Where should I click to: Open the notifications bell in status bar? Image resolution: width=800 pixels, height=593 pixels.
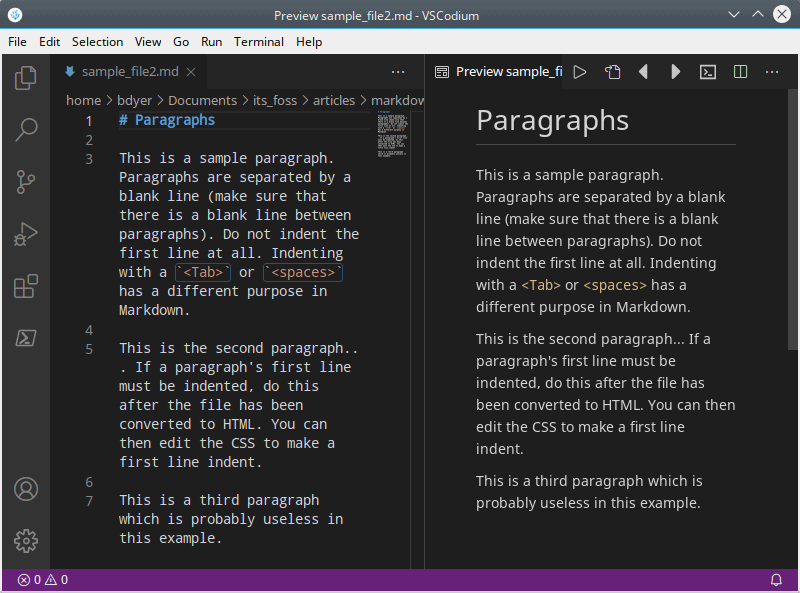click(776, 580)
